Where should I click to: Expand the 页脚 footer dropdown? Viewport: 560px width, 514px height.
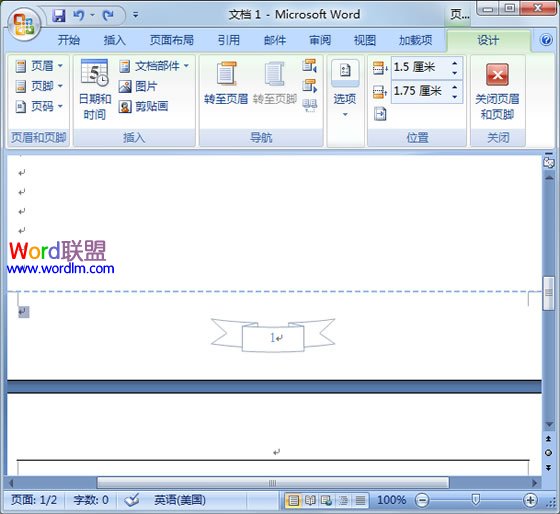(39, 86)
